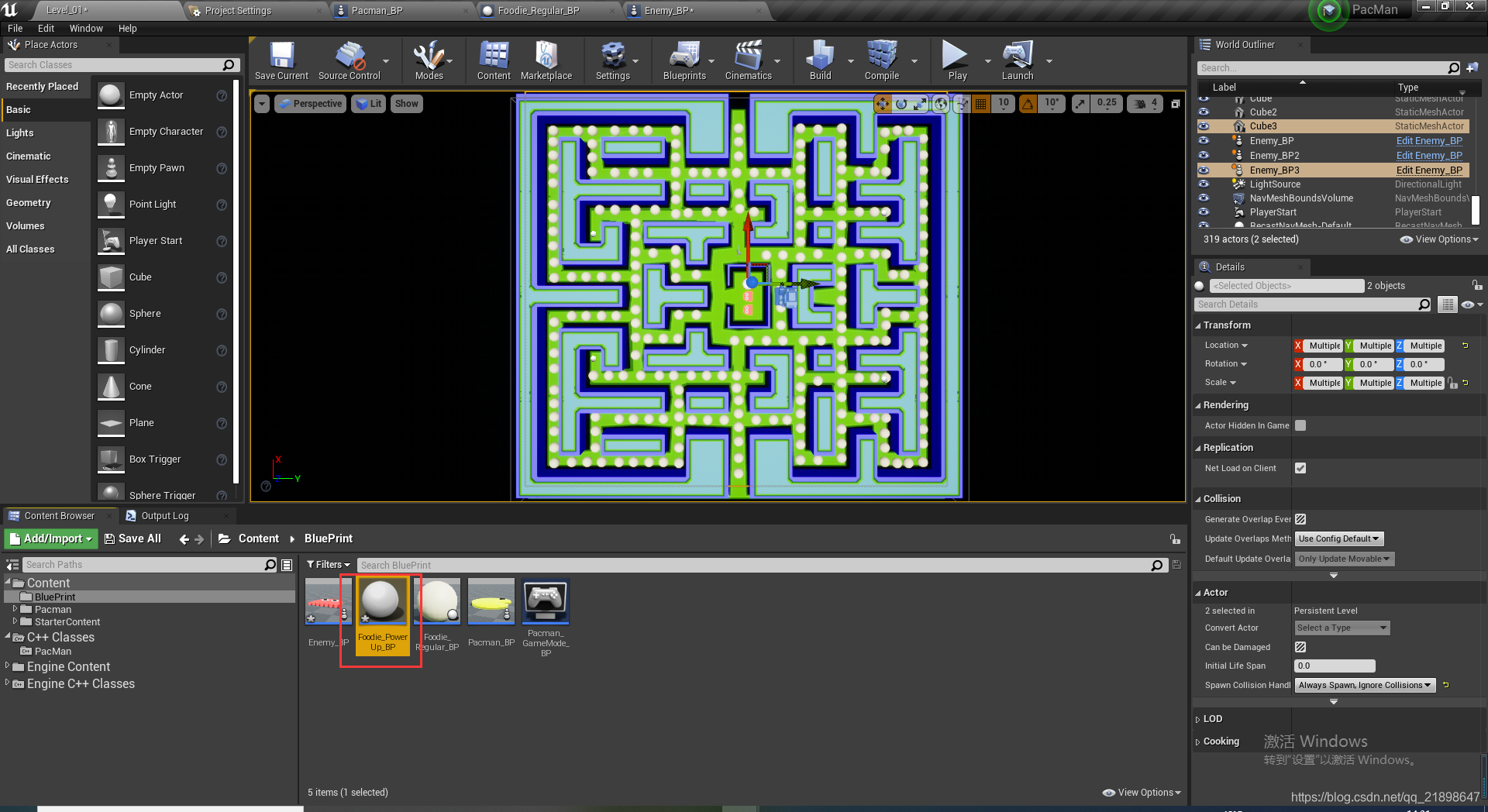The width and height of the screenshot is (1488, 812).
Task: Open Convert Actor Select a Type dropdown
Action: tap(1342, 628)
